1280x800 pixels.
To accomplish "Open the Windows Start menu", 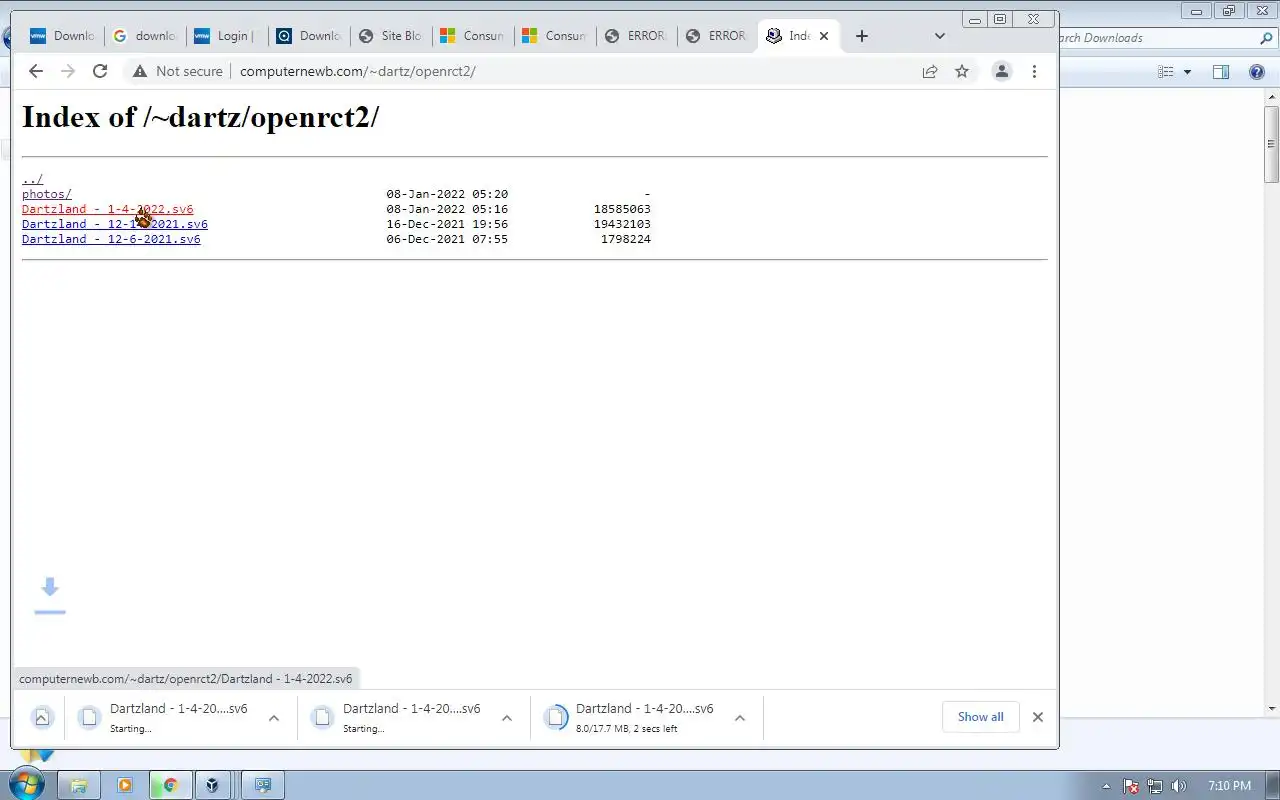I will (27, 785).
